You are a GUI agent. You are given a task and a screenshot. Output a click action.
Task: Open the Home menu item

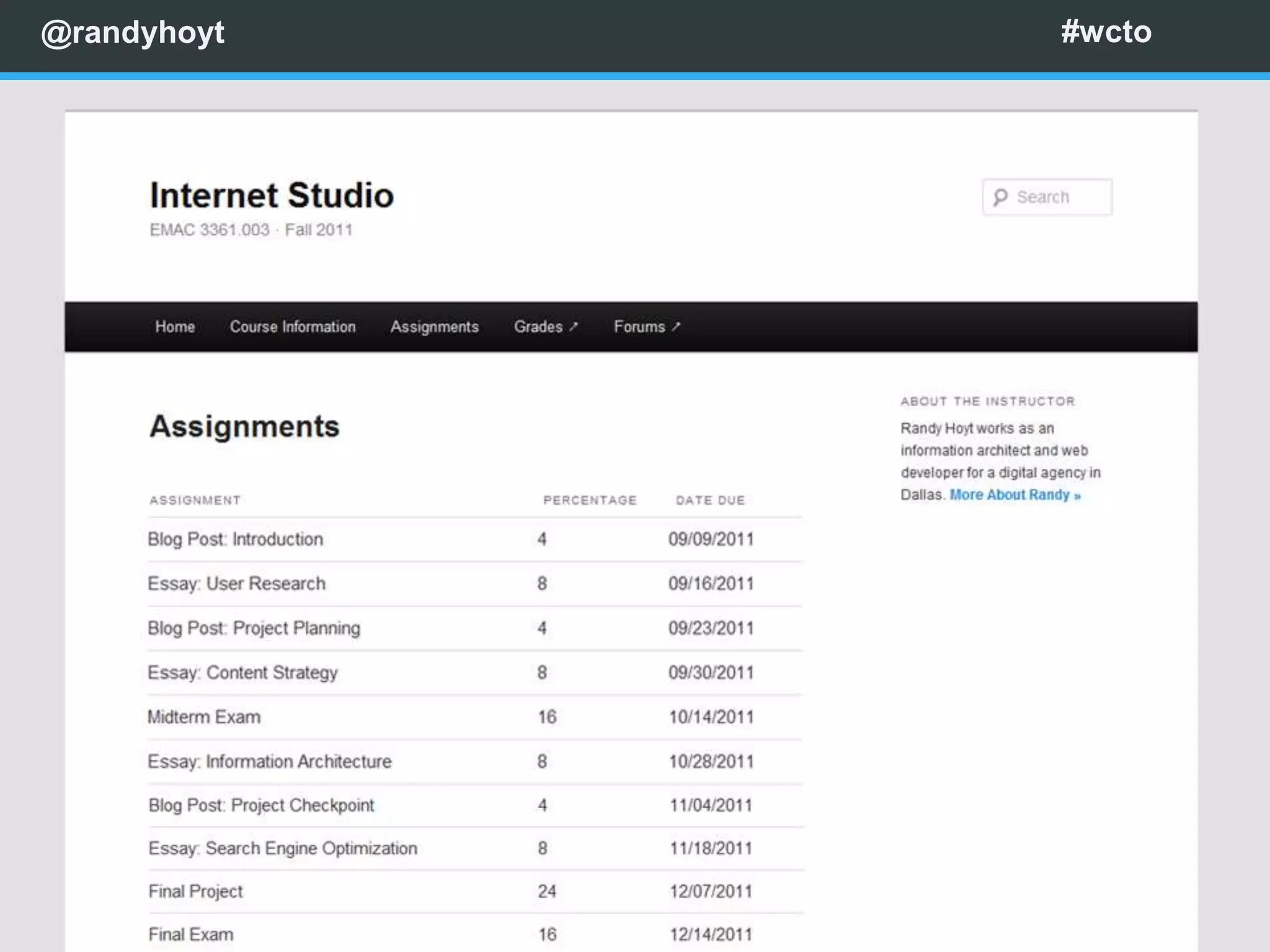click(x=175, y=327)
